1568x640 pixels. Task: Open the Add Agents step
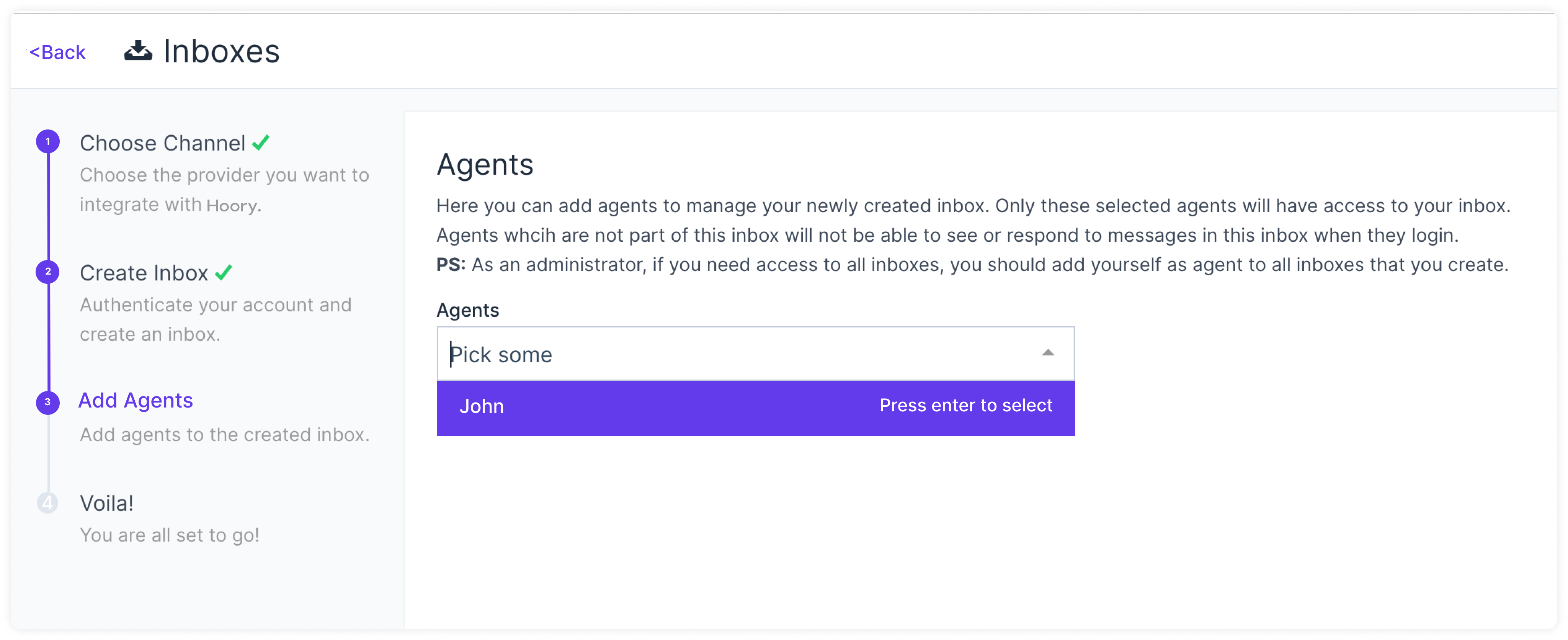point(136,401)
